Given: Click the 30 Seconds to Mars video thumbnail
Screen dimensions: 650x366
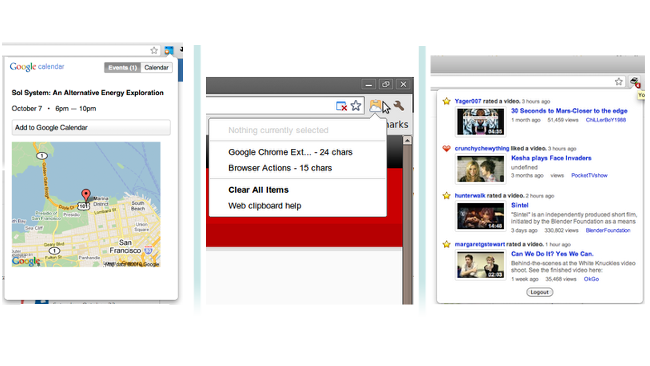Looking at the screenshot, I should (x=480, y=121).
